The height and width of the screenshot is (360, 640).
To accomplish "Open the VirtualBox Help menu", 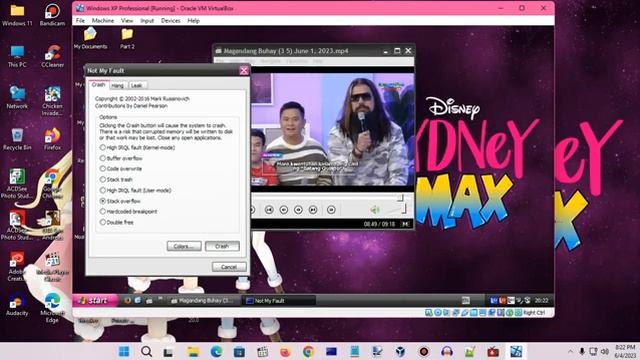I will pyautogui.click(x=193, y=20).
